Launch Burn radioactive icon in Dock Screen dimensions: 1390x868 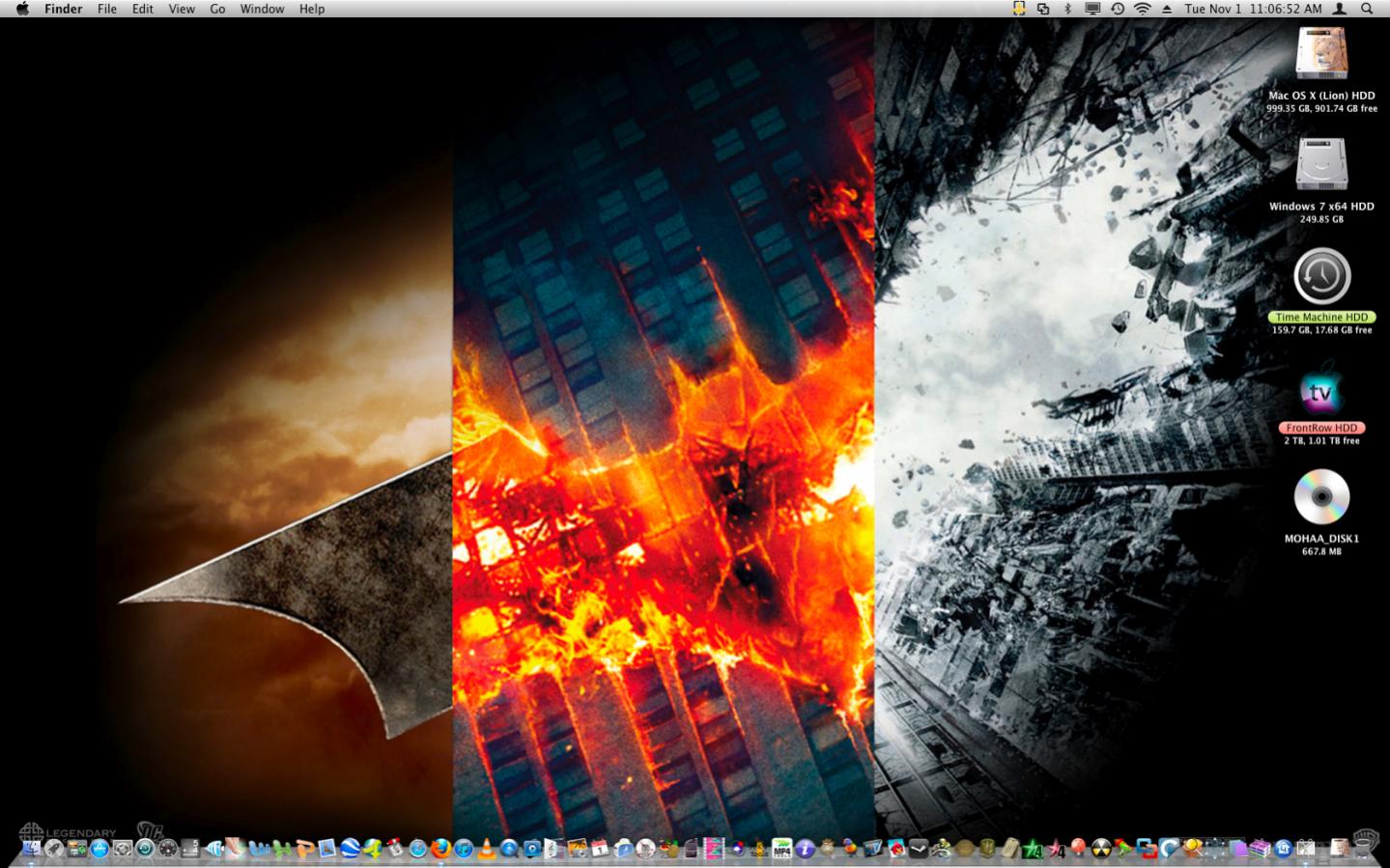click(x=1101, y=849)
